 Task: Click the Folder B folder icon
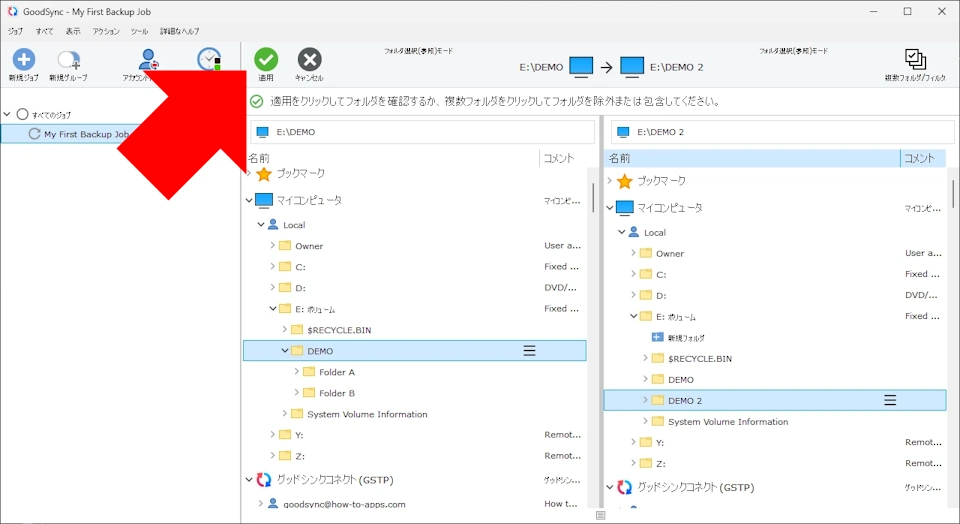click(309, 392)
